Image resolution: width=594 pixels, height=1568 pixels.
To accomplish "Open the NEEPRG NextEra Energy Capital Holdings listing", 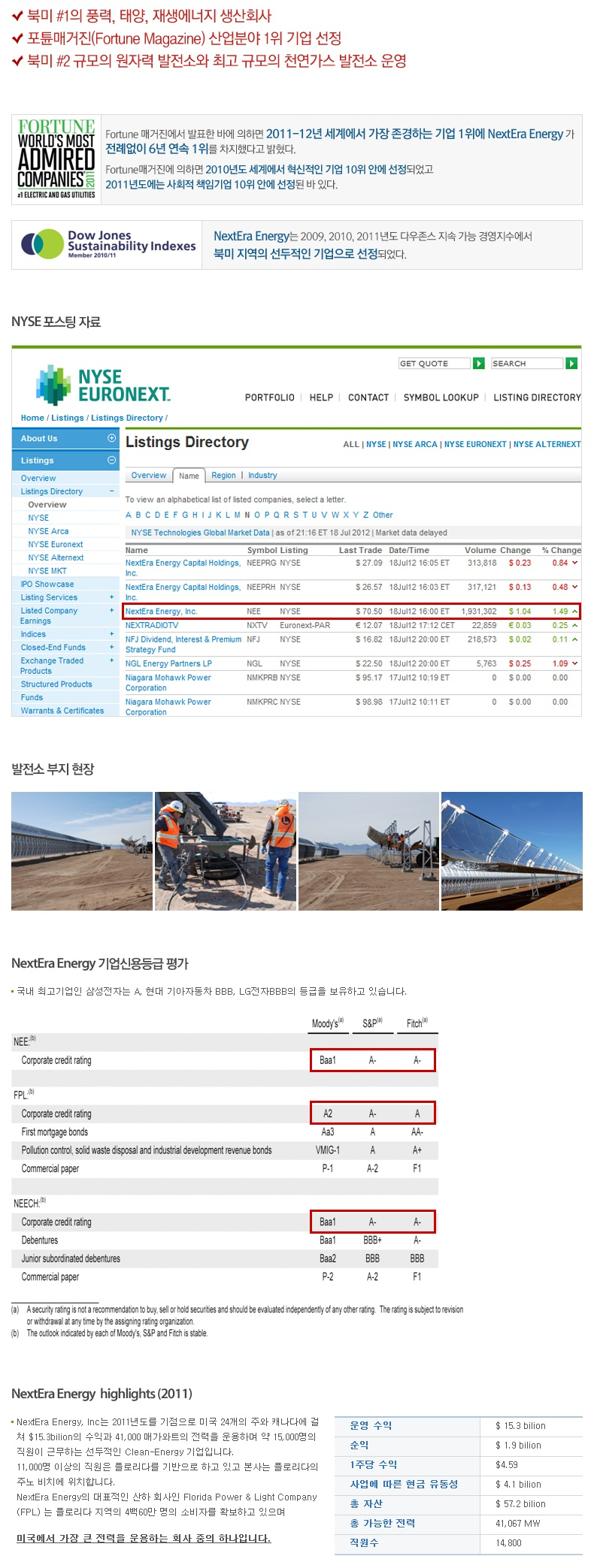I will click(183, 567).
